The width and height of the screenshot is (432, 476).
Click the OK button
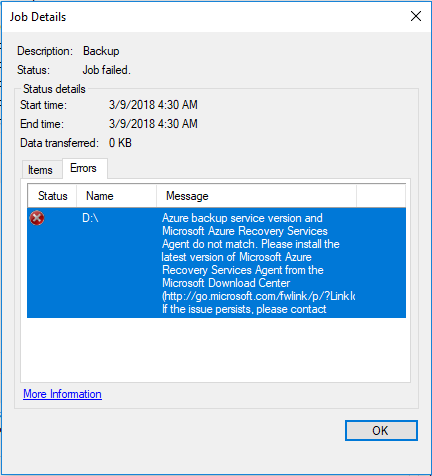(381, 430)
